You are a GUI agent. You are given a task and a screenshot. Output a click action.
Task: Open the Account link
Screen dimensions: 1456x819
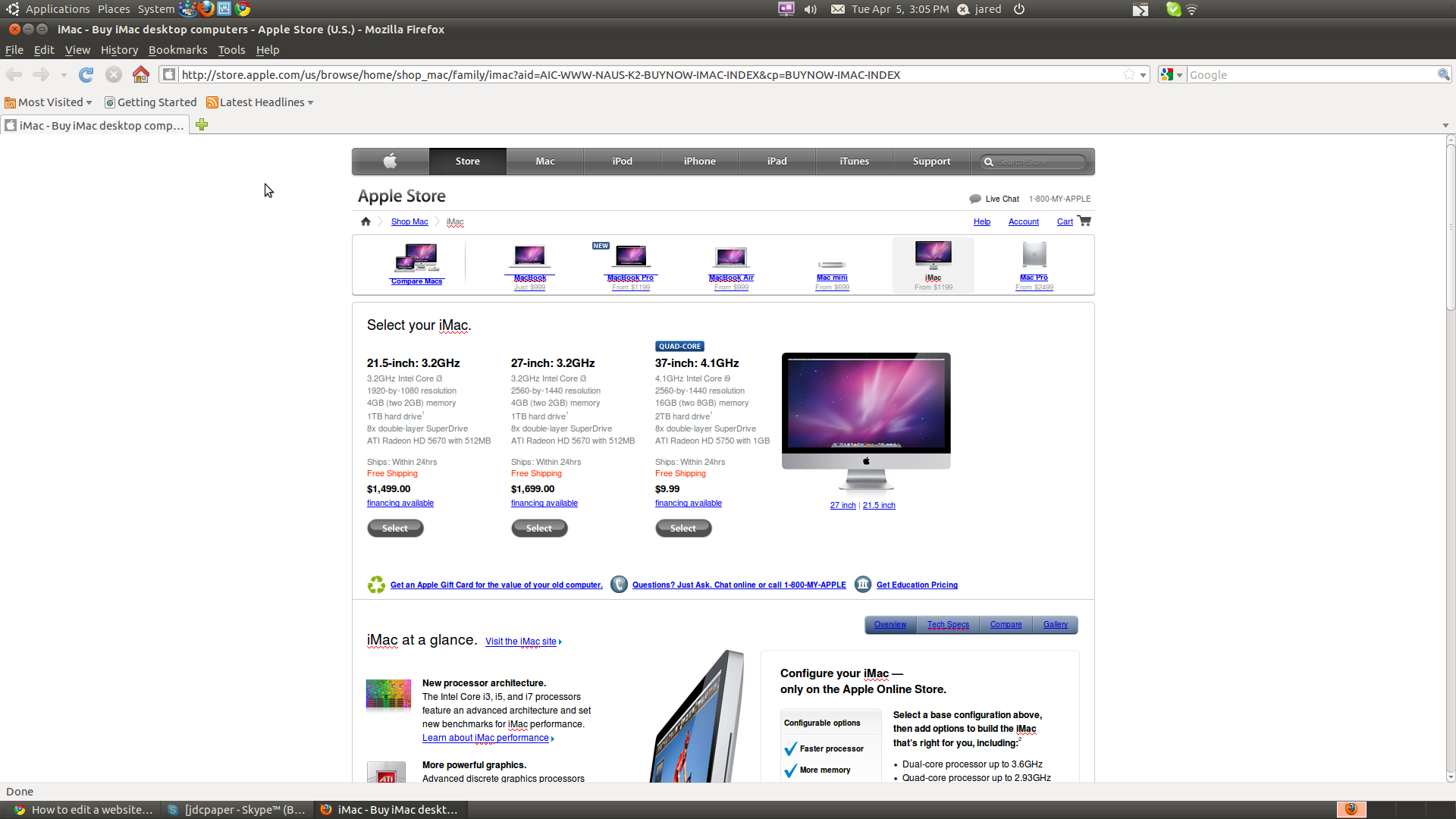point(1023,222)
